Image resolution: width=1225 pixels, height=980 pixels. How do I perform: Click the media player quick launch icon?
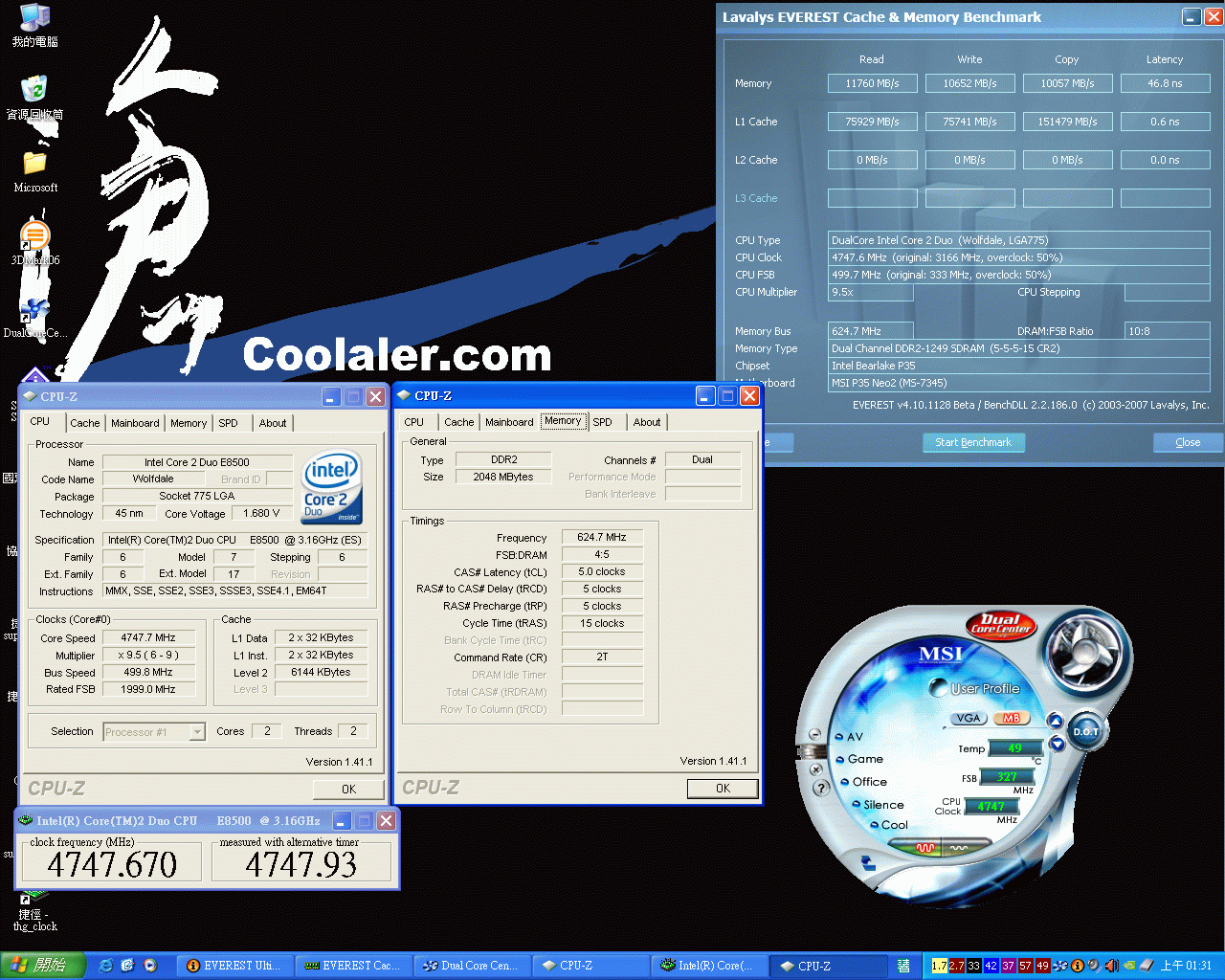click(149, 966)
